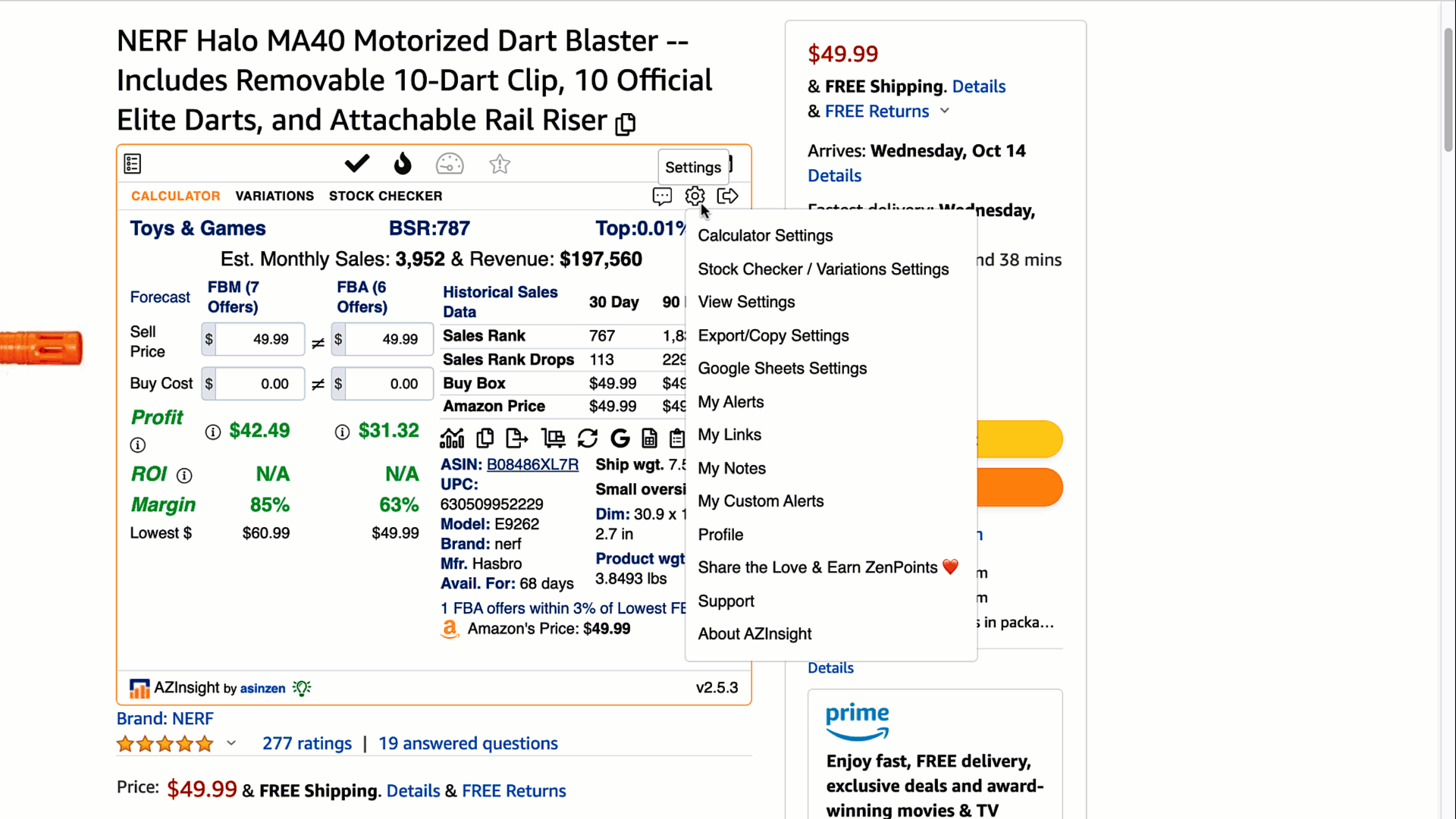
Task: Click the flame hot-product icon
Action: [x=403, y=164]
